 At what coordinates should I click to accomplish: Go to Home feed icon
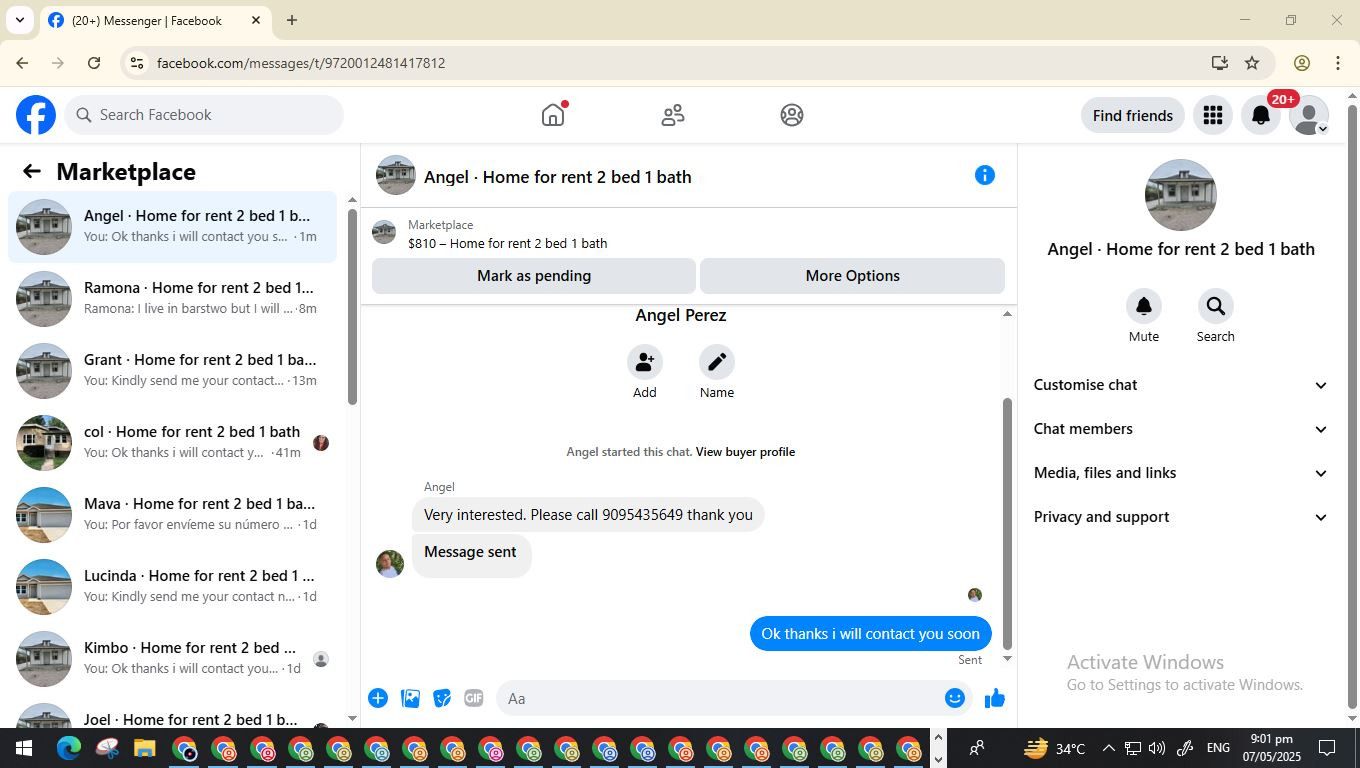[553, 115]
